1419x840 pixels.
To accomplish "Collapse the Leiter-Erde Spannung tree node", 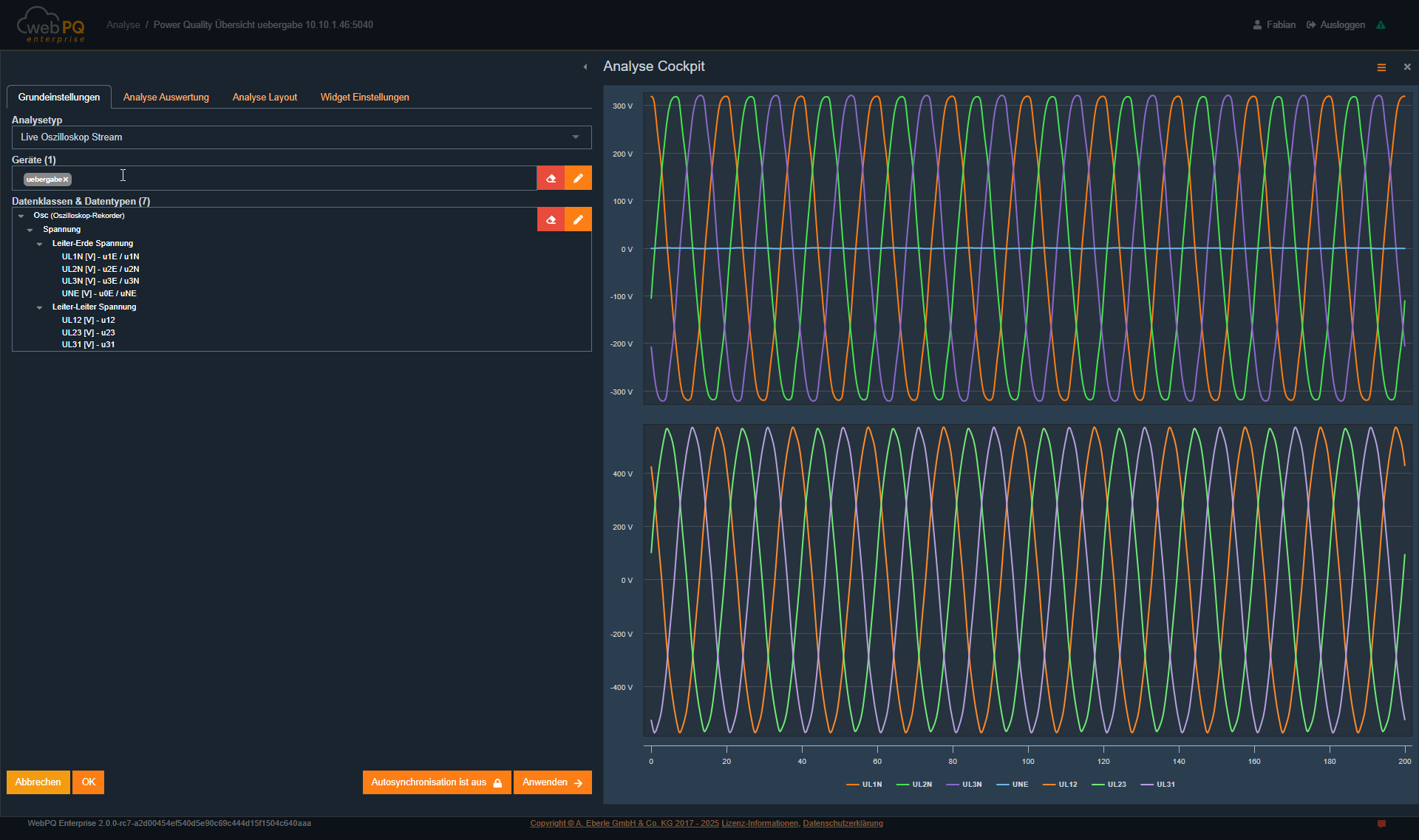I will (x=40, y=244).
